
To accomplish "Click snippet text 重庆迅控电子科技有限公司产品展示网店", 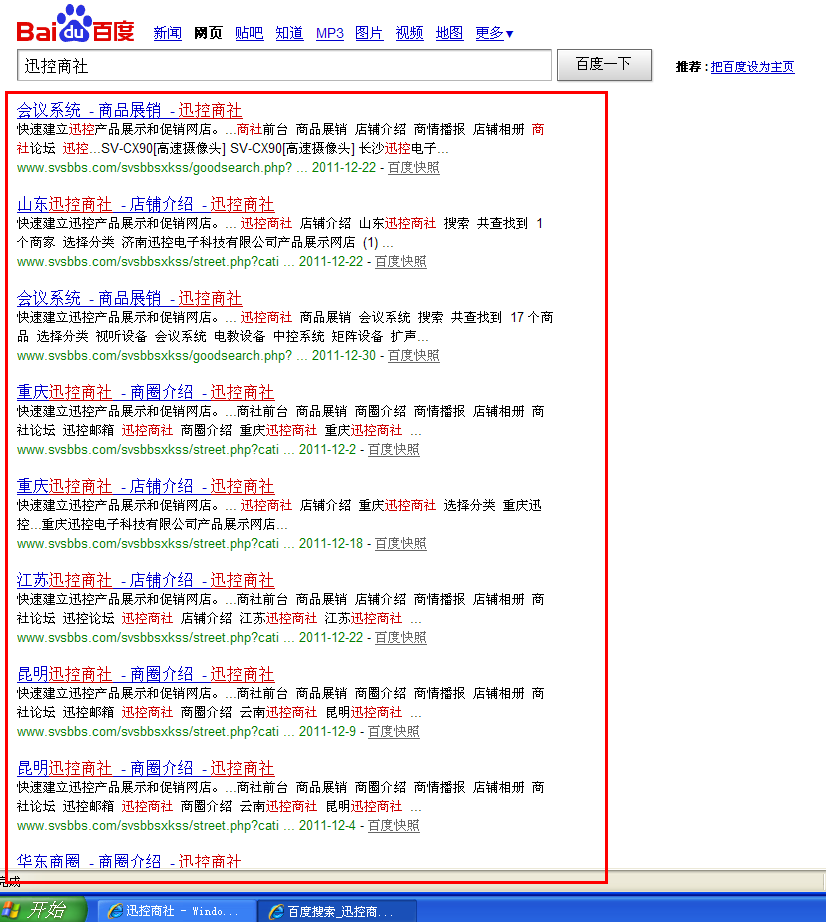I will [x=158, y=525].
